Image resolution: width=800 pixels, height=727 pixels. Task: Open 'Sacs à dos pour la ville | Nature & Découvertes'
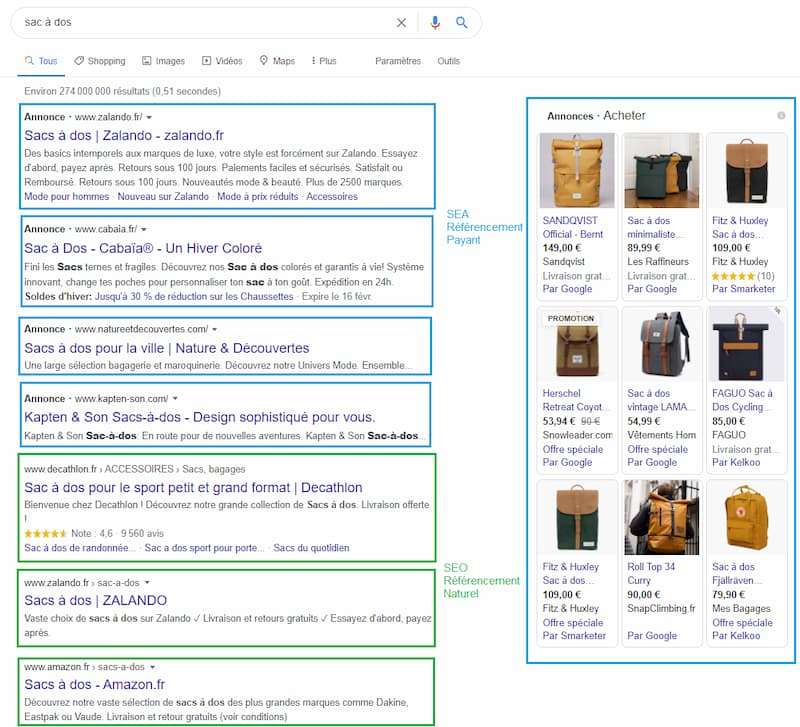[x=166, y=348]
